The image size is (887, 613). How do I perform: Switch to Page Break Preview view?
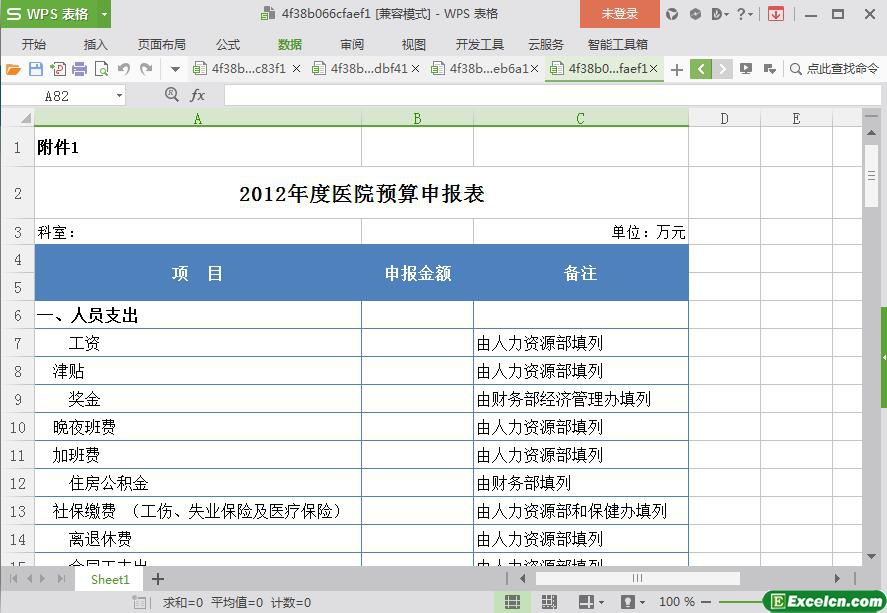[x=549, y=602]
